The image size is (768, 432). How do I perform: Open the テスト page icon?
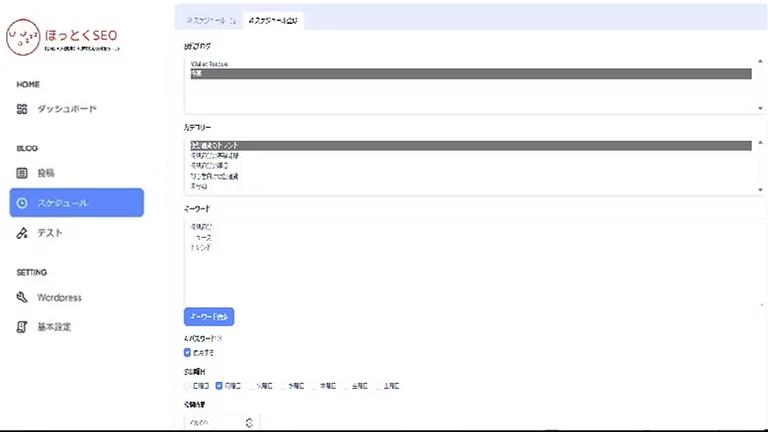22,233
